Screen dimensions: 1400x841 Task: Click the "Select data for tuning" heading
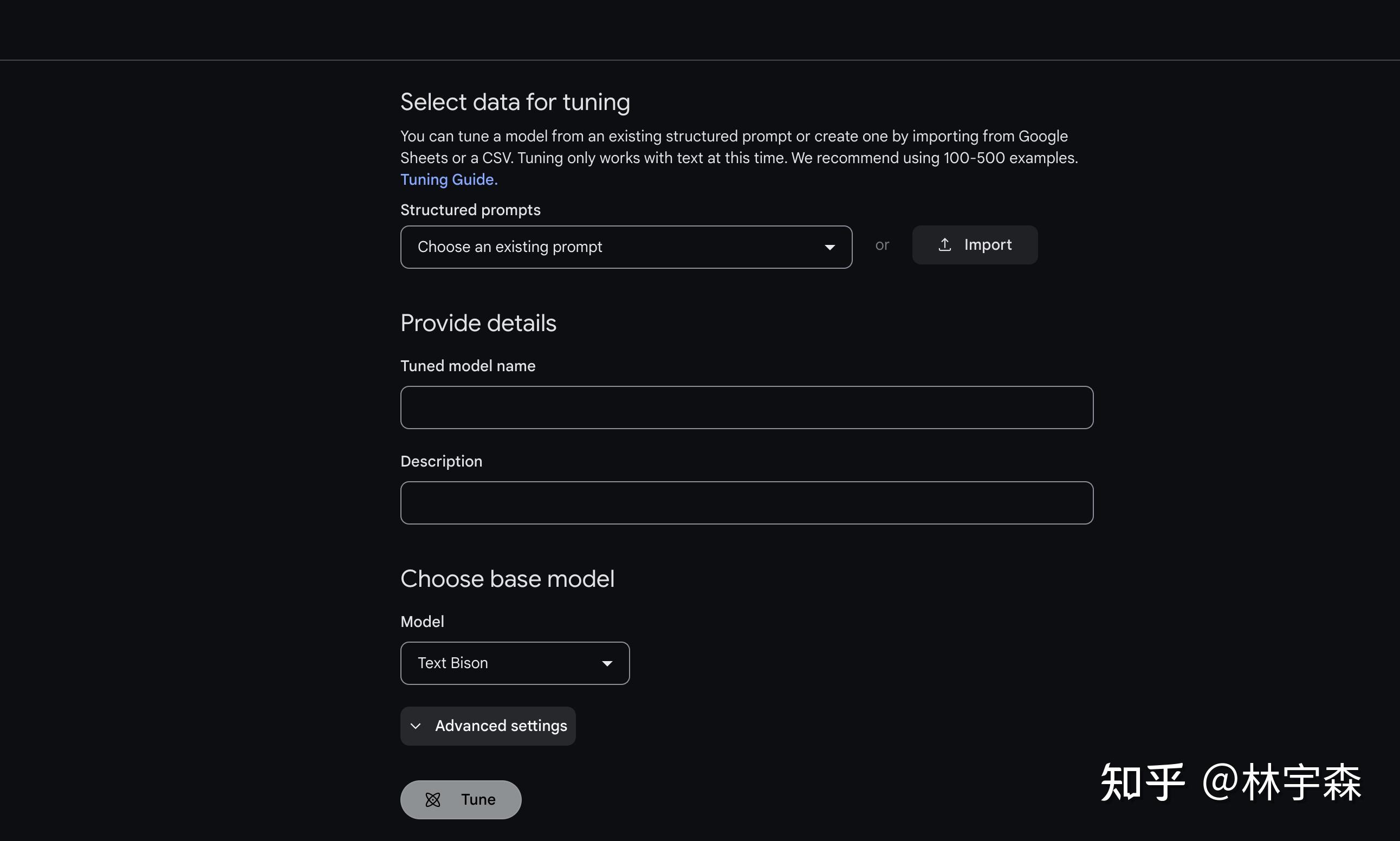click(515, 102)
